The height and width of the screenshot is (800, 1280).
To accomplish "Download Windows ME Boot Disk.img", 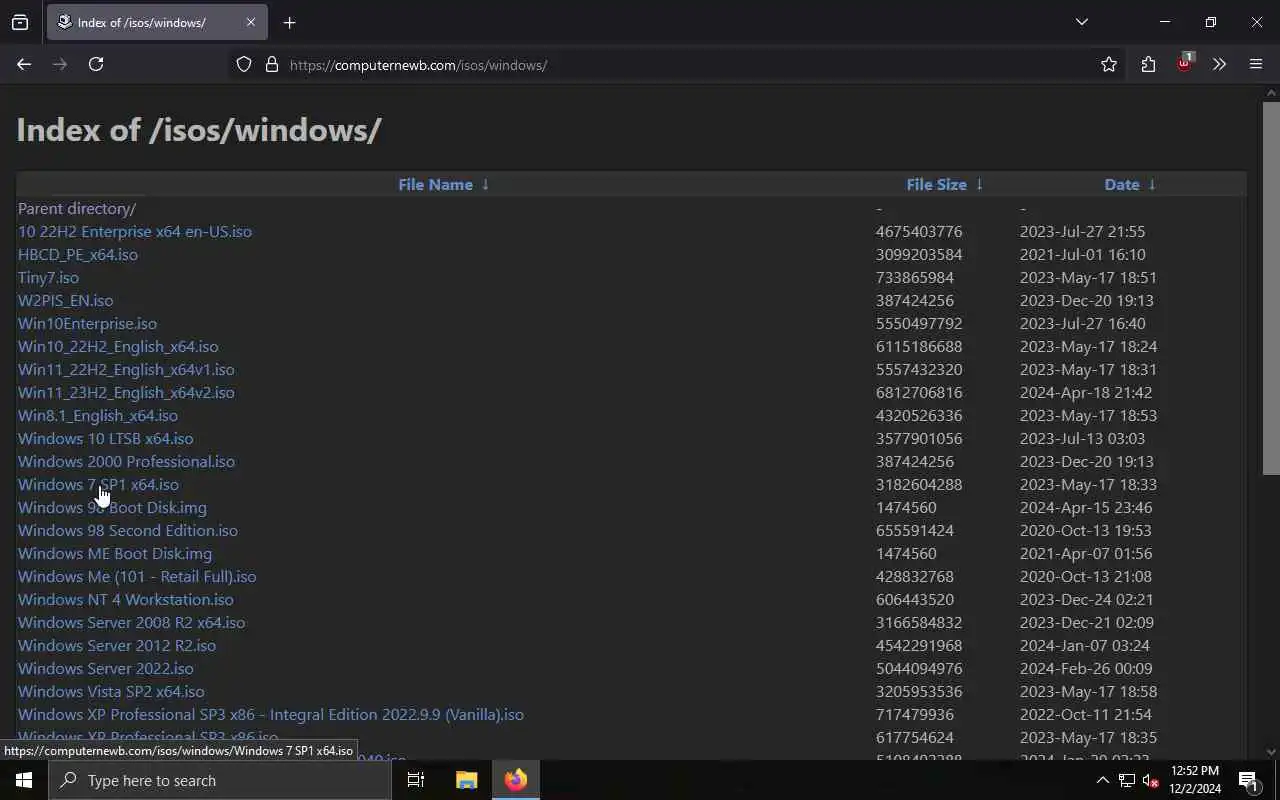I will pos(115,553).
